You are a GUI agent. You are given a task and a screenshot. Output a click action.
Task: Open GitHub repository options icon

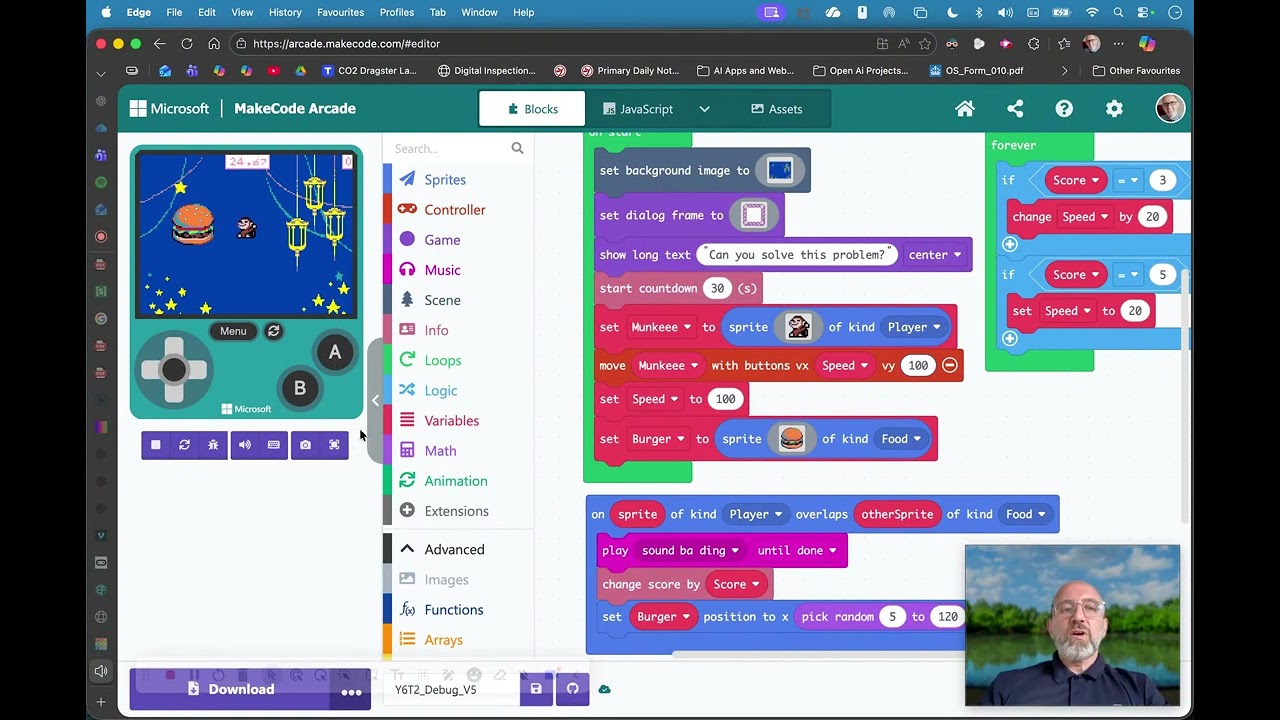click(572, 689)
